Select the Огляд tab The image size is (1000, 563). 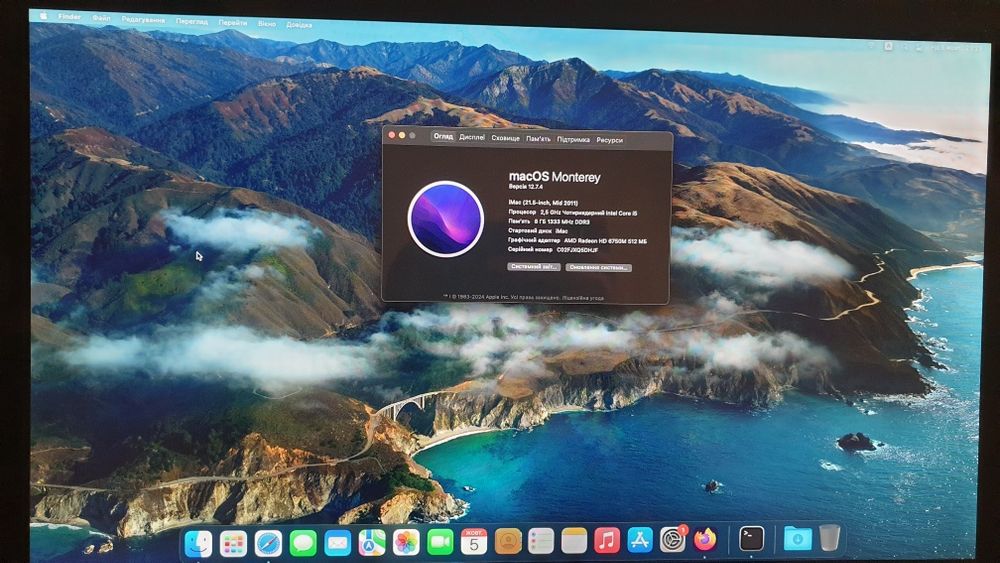click(443, 136)
